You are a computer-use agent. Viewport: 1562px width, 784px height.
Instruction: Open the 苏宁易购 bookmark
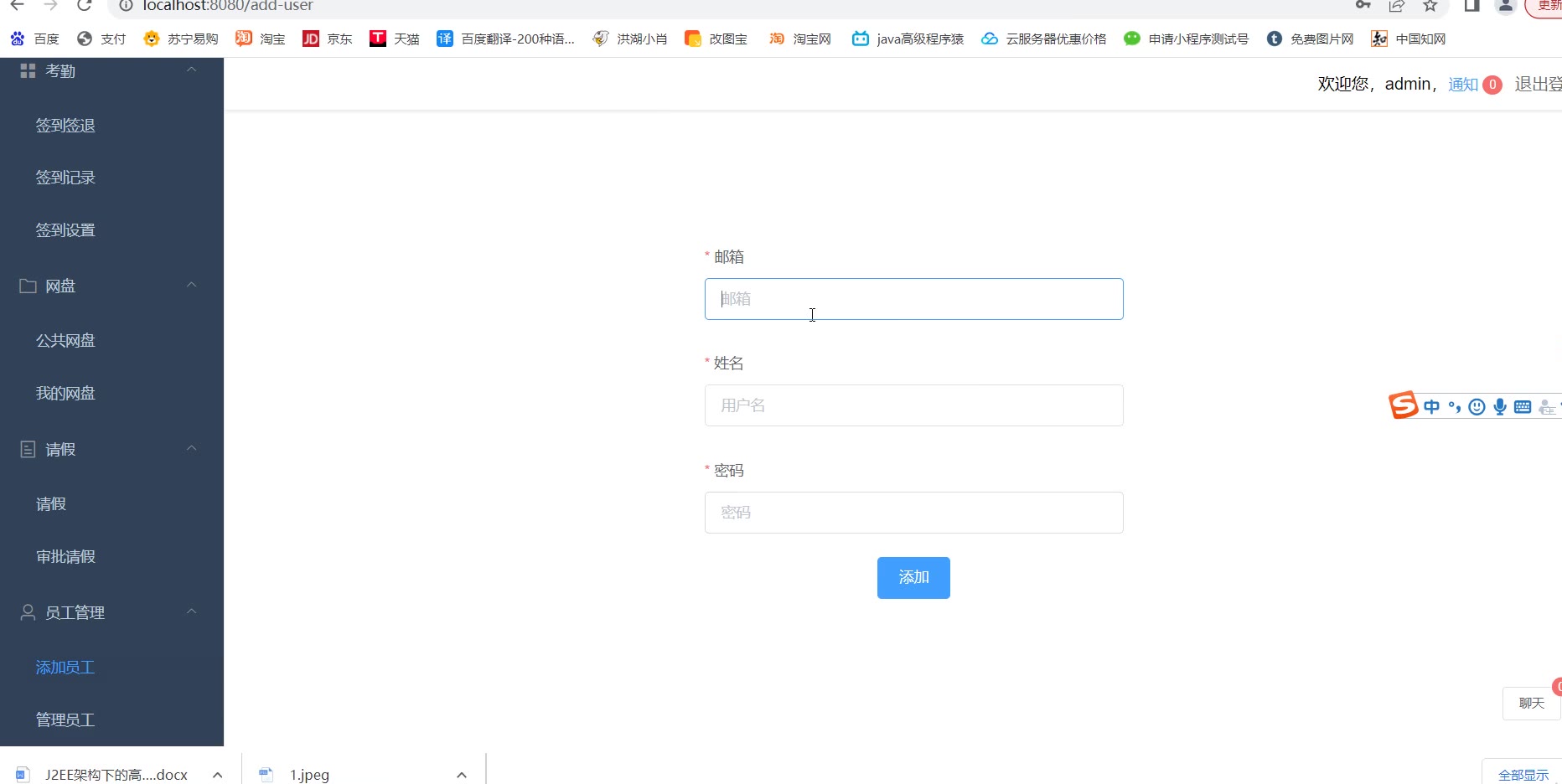180,39
